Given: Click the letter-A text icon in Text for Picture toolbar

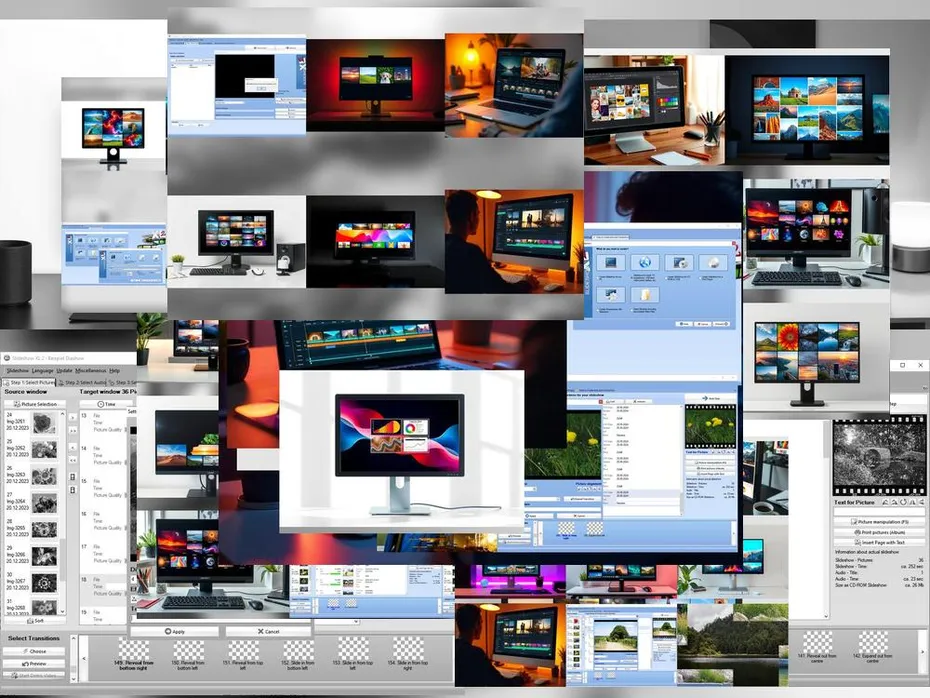Looking at the screenshot, I should point(913,501).
